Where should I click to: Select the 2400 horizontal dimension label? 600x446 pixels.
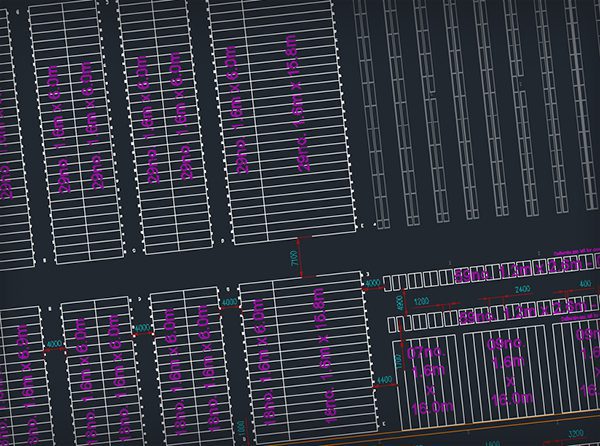coord(524,289)
